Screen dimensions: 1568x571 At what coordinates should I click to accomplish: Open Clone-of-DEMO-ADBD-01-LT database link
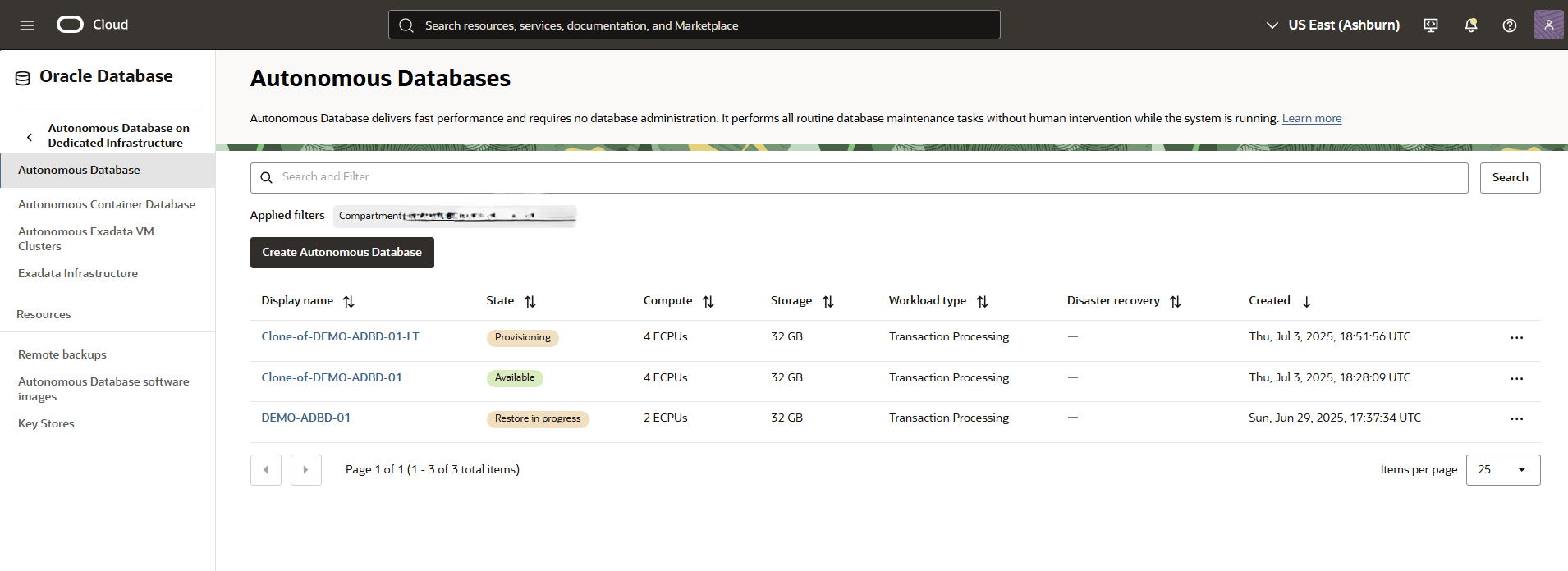[340, 336]
